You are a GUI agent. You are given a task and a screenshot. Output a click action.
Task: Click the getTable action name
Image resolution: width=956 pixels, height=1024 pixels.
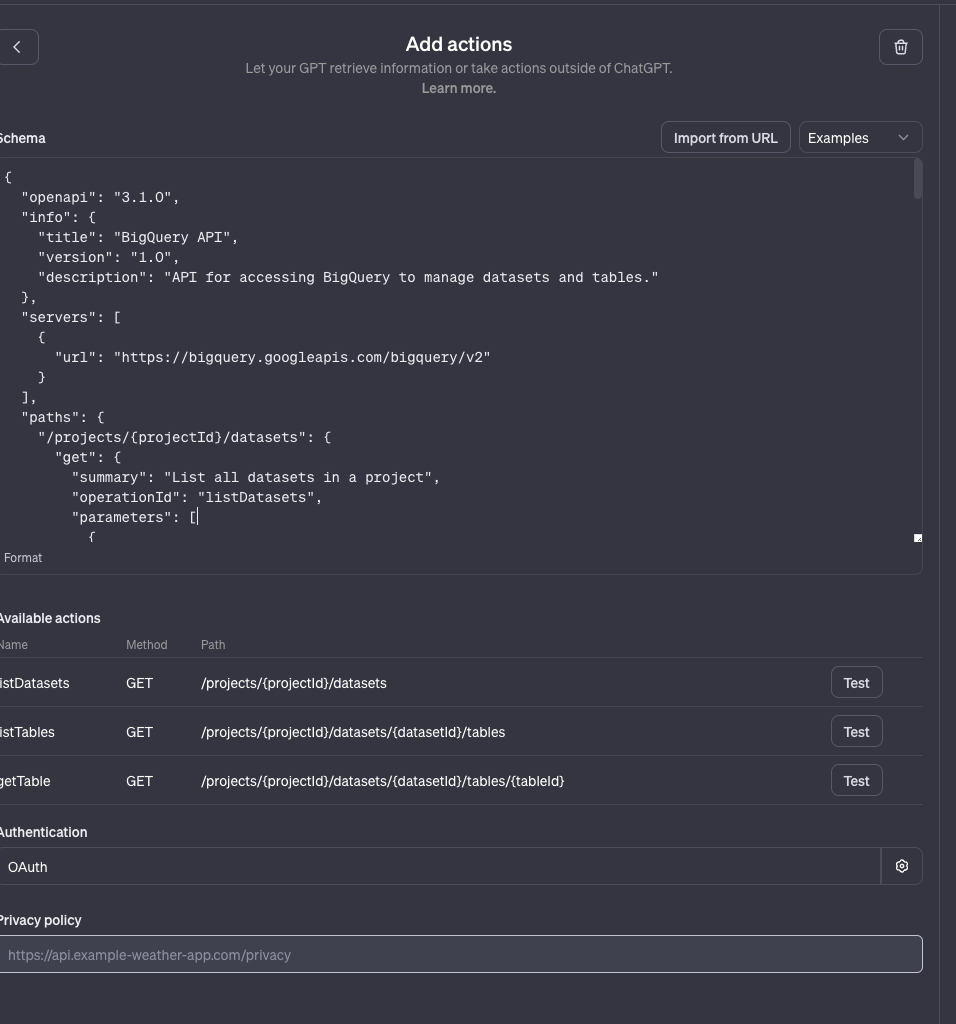click(x=25, y=781)
